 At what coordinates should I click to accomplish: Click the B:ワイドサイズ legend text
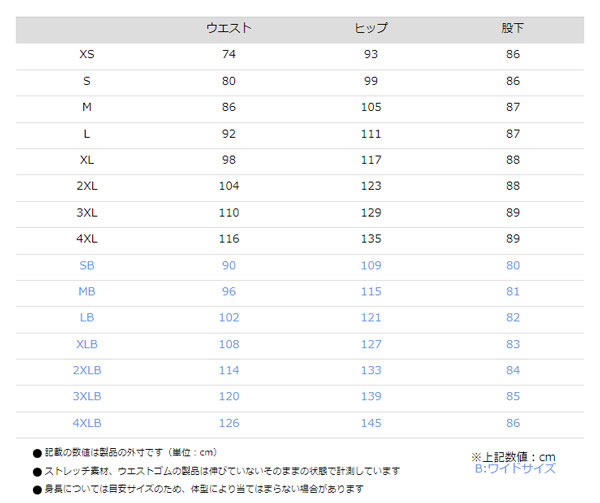pyautogui.click(x=515, y=469)
